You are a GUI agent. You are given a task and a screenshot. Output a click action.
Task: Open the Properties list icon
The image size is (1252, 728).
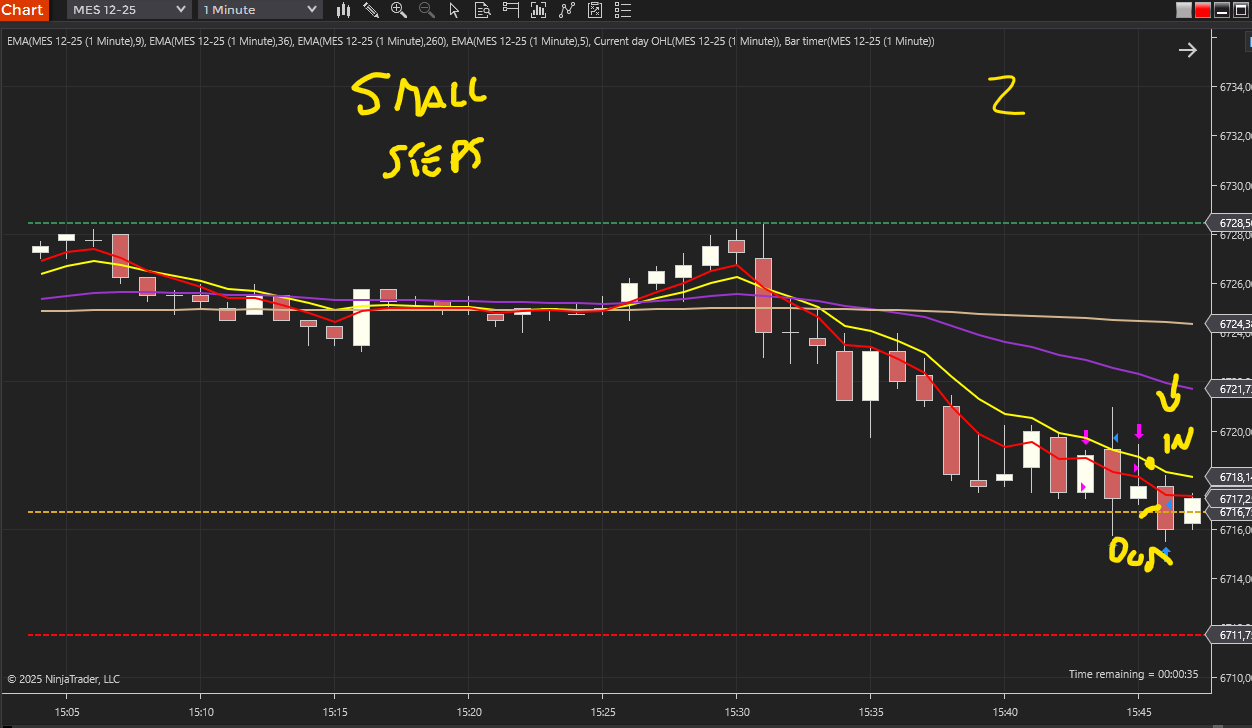621,10
